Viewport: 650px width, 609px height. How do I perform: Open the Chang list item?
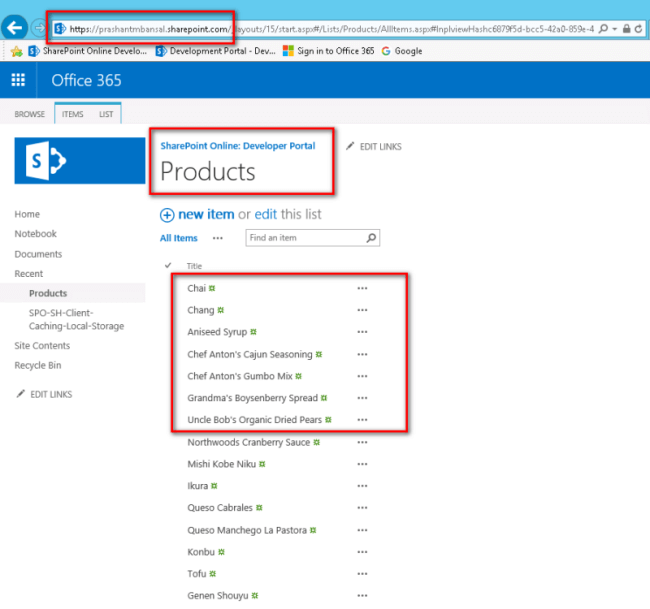201,311
